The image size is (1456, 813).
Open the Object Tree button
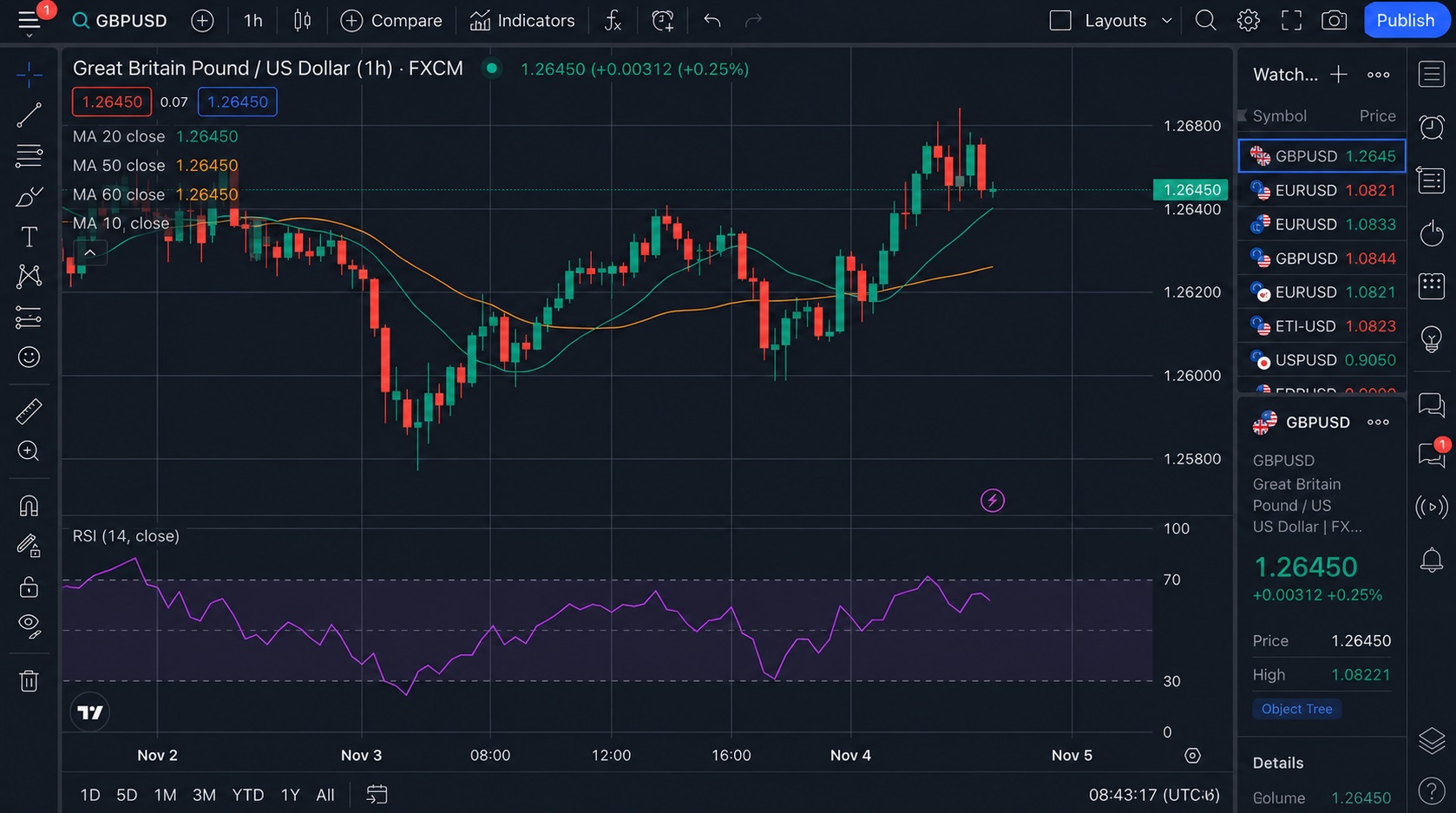[1296, 709]
